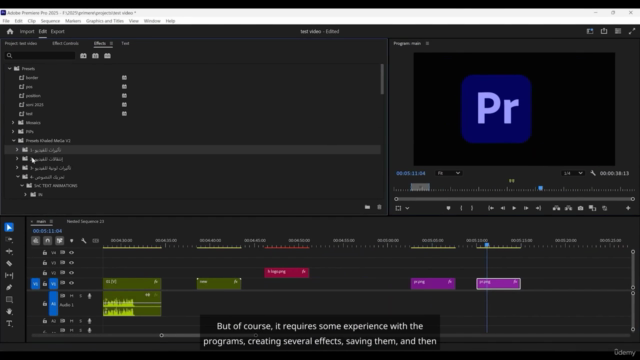This screenshot has width=640, height=360.
Task: Open the Effects panel menu
Action: (x=111, y=43)
